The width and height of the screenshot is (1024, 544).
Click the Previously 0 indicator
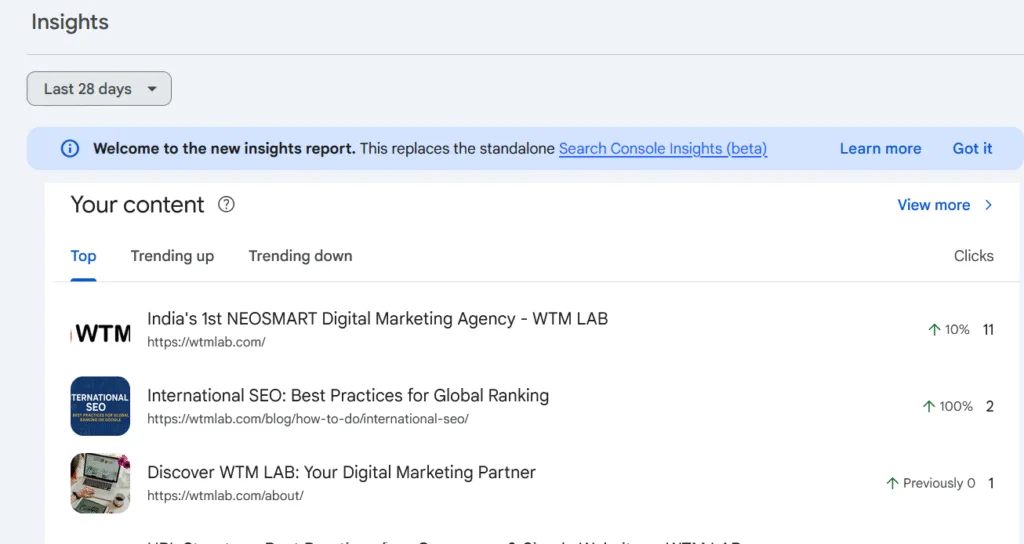(931, 483)
